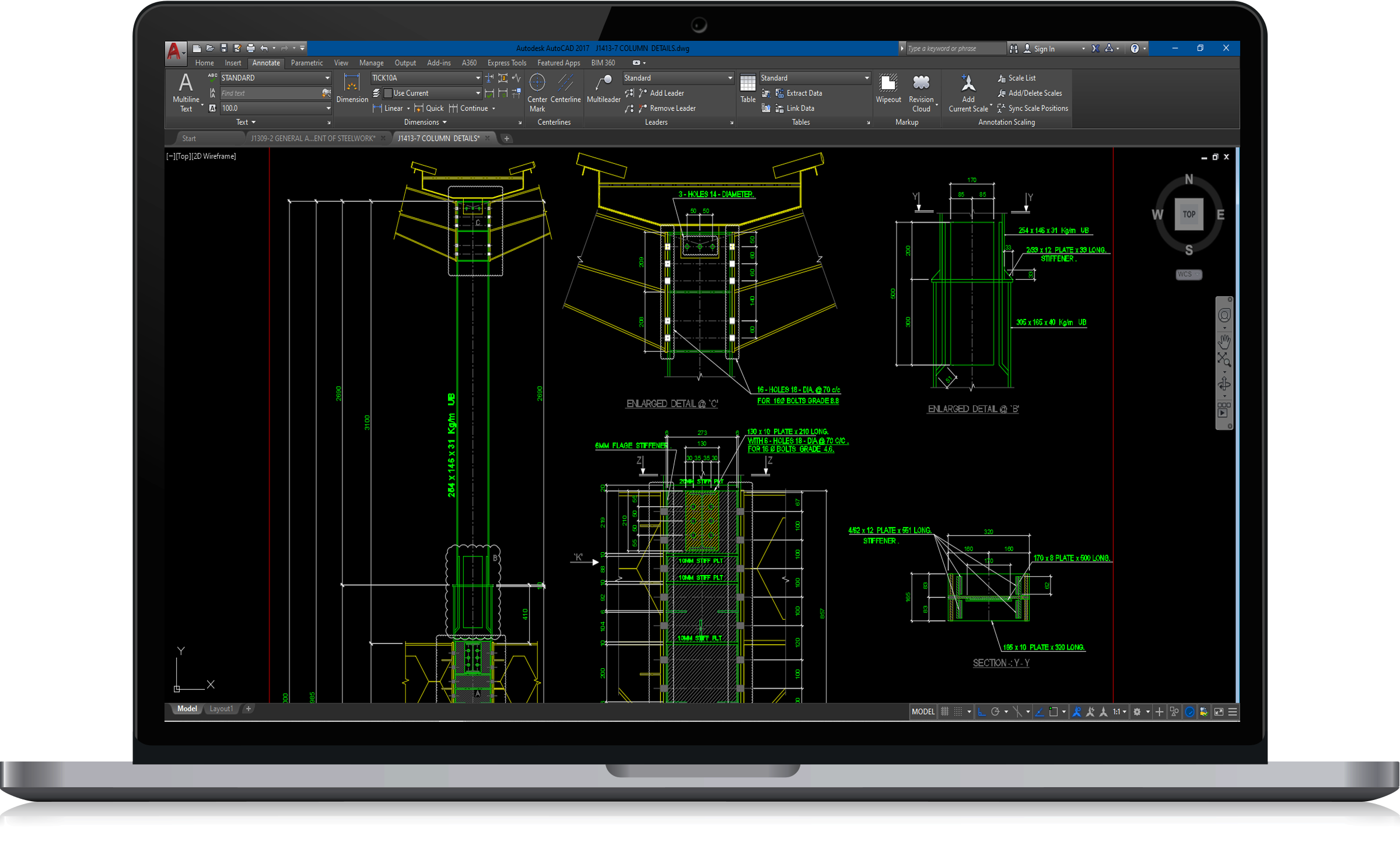Click Sign In button

click(x=1039, y=49)
